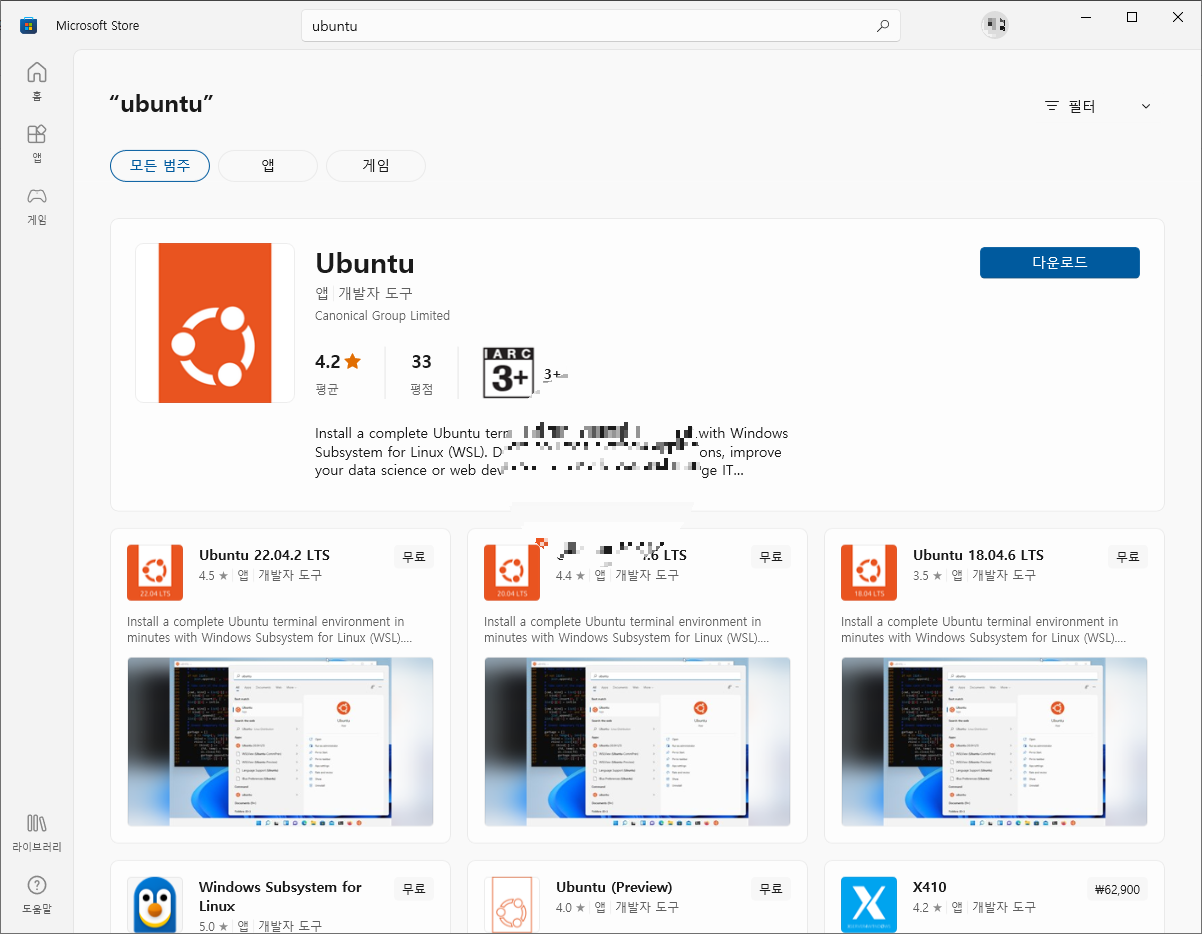Click the X410 app title
This screenshot has width=1202, height=934.
(x=929, y=887)
